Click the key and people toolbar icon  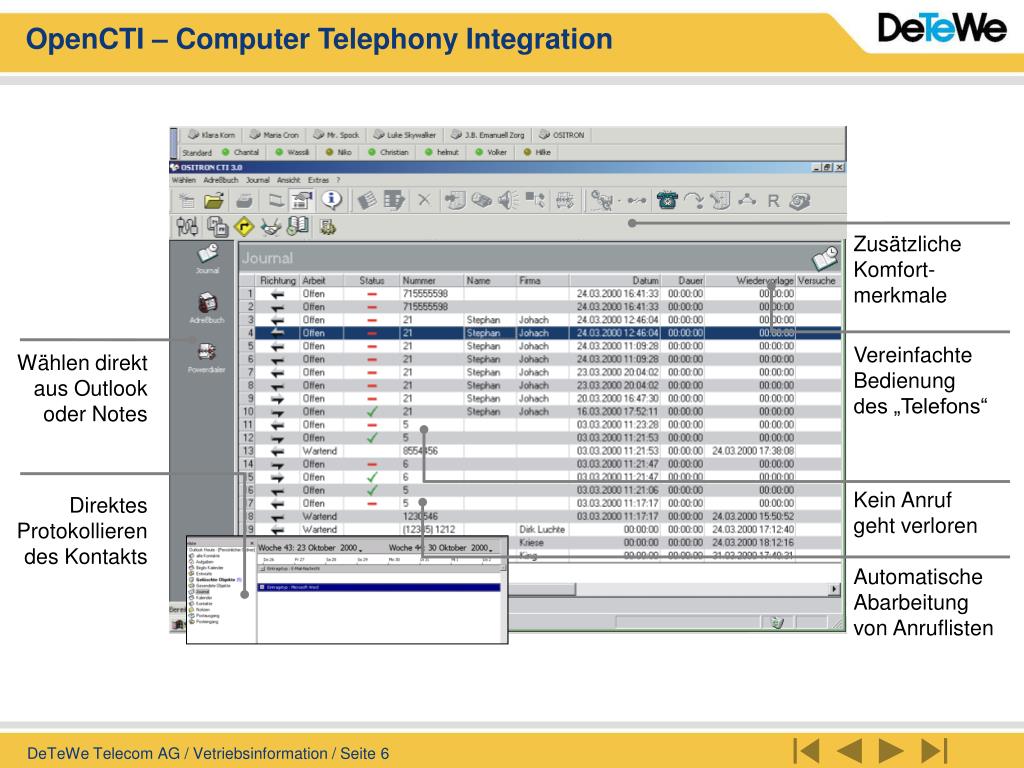(601, 200)
